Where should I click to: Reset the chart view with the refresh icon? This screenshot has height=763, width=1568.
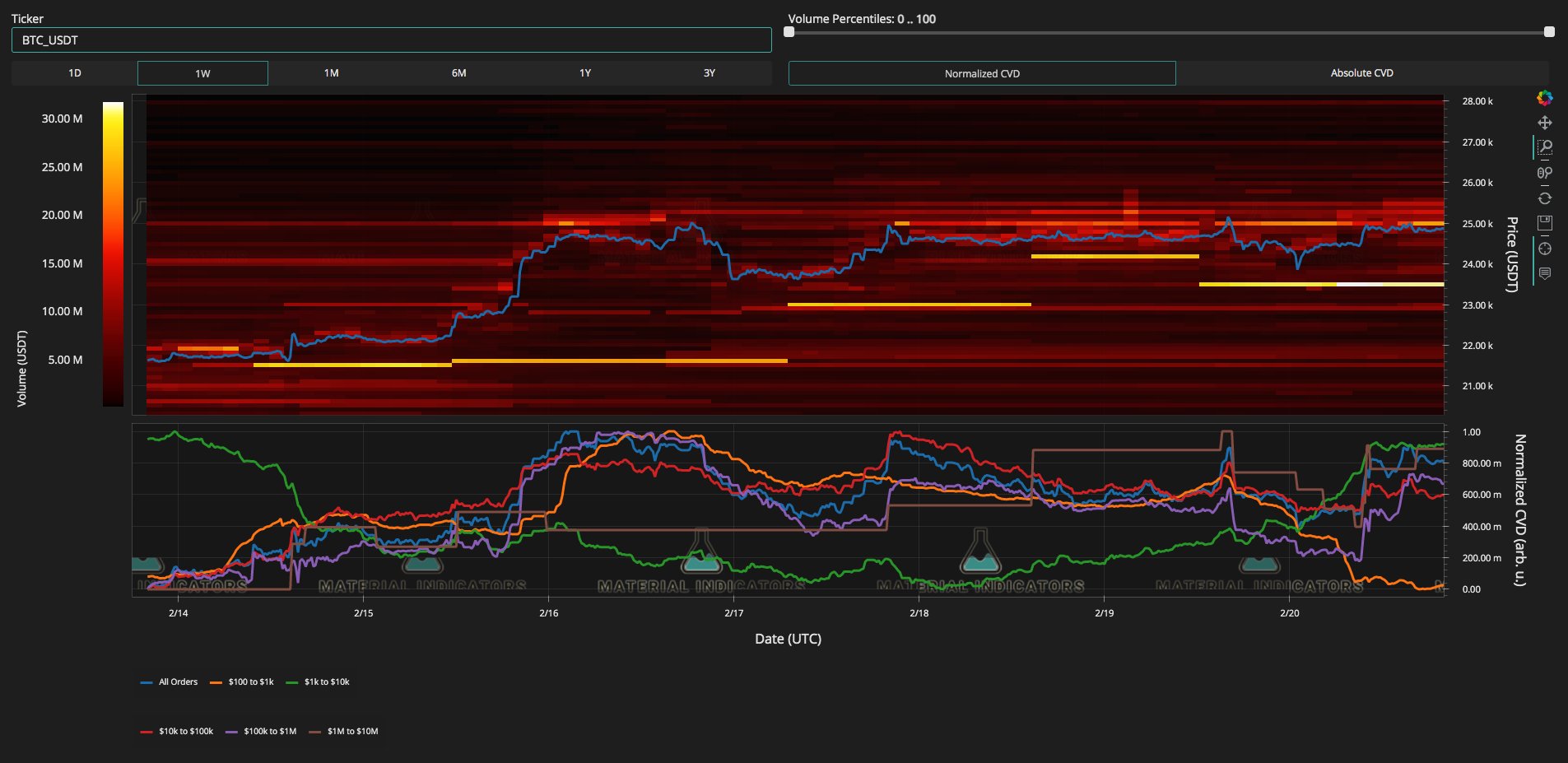1546,198
